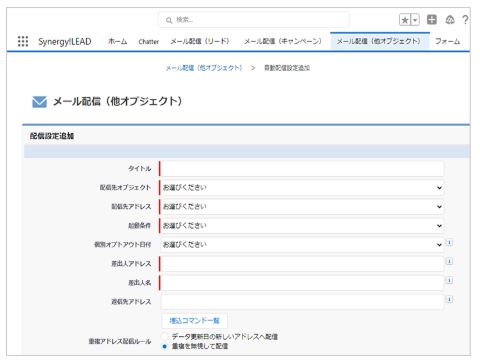Open the Trailhead guidance cloud icon

click(450, 20)
